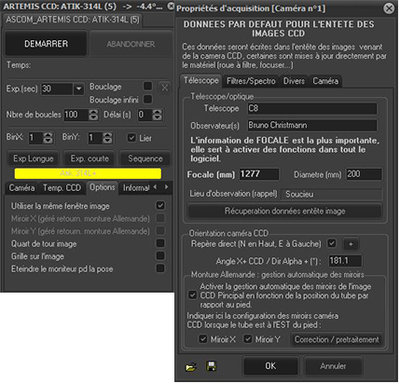Enable the Bouclage infini checkbox

[148, 99]
